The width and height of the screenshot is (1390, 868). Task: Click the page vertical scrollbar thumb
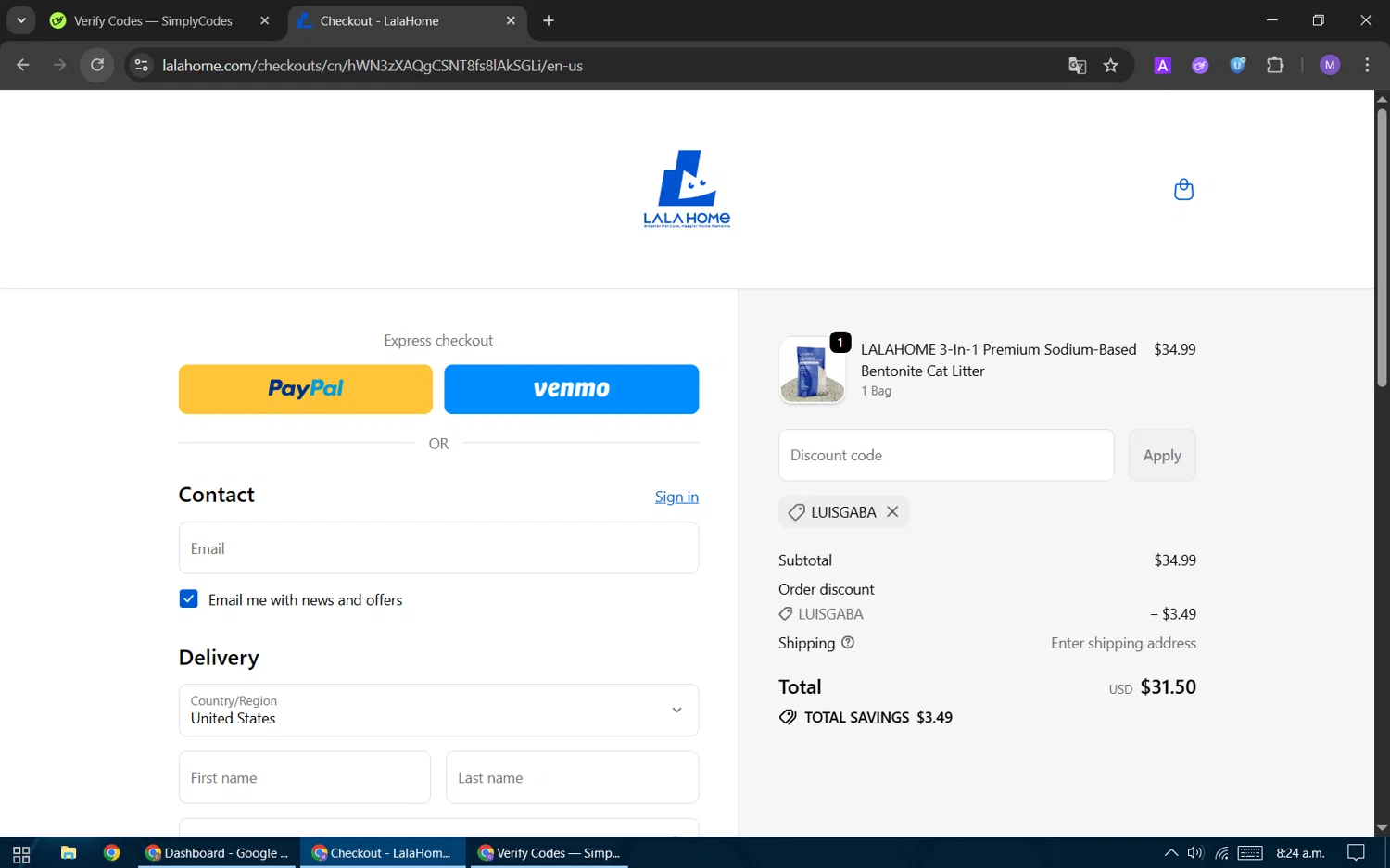1382,247
